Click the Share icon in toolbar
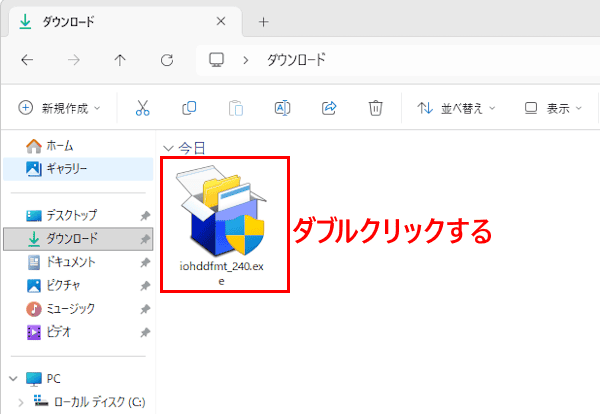Image resolution: width=600 pixels, height=414 pixels. pyautogui.click(x=329, y=108)
